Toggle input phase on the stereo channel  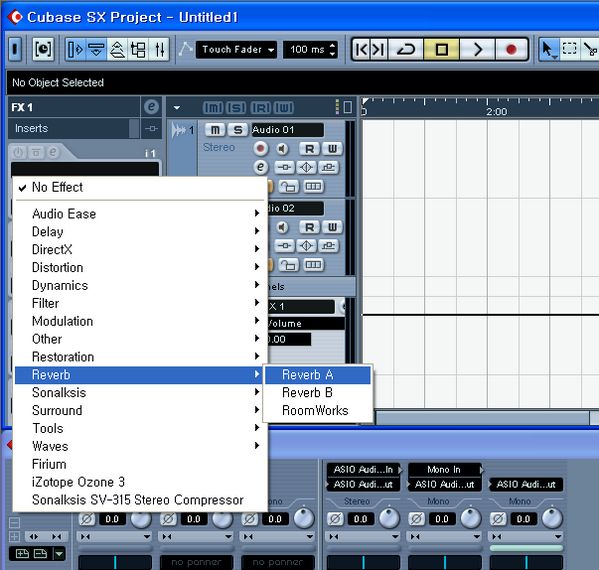coord(335,519)
